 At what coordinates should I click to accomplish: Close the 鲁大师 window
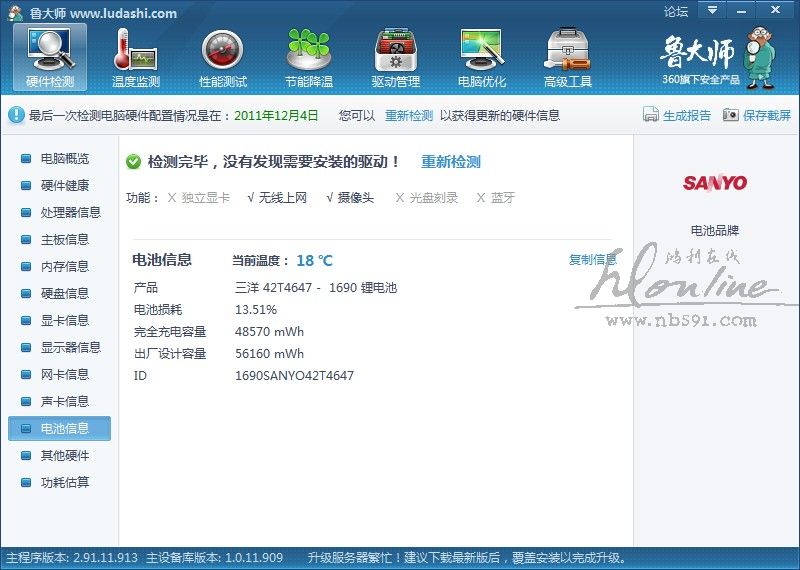click(776, 10)
